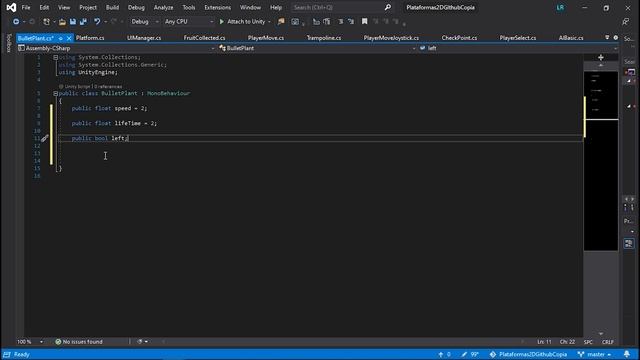Click the LR account badge
The image size is (640, 360).
[560, 7]
